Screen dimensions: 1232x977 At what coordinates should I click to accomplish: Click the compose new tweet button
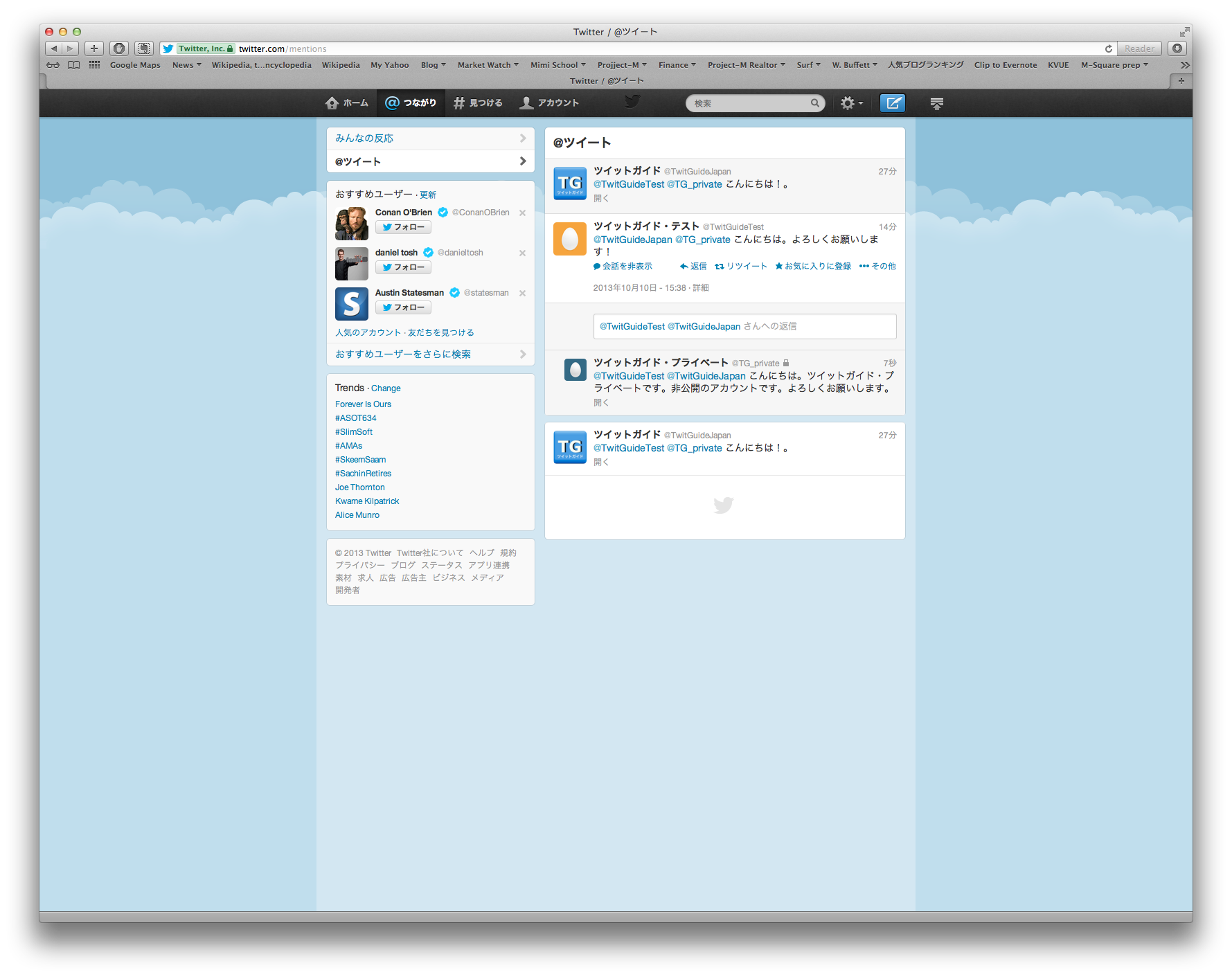(x=893, y=103)
